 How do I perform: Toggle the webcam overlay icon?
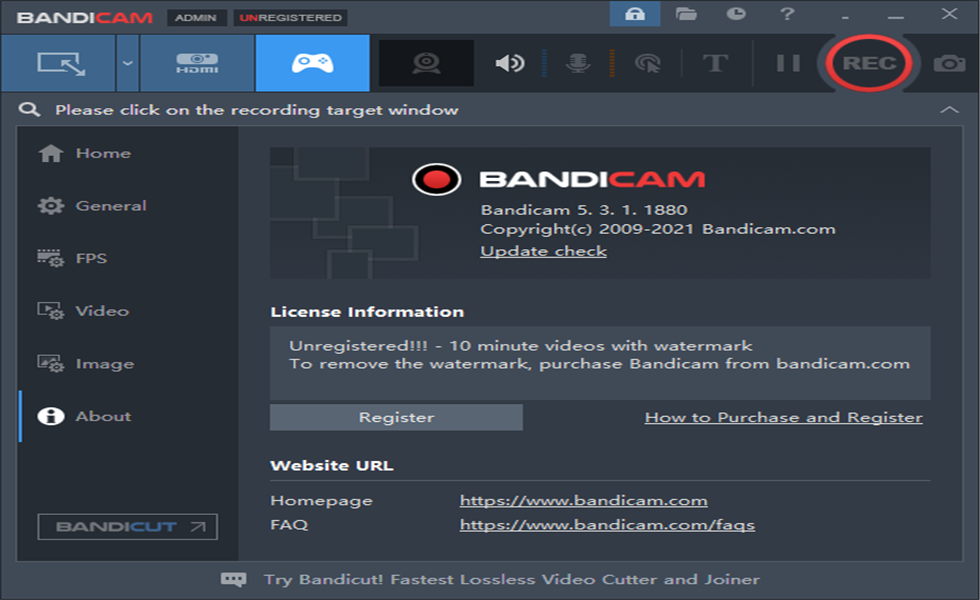(426, 63)
